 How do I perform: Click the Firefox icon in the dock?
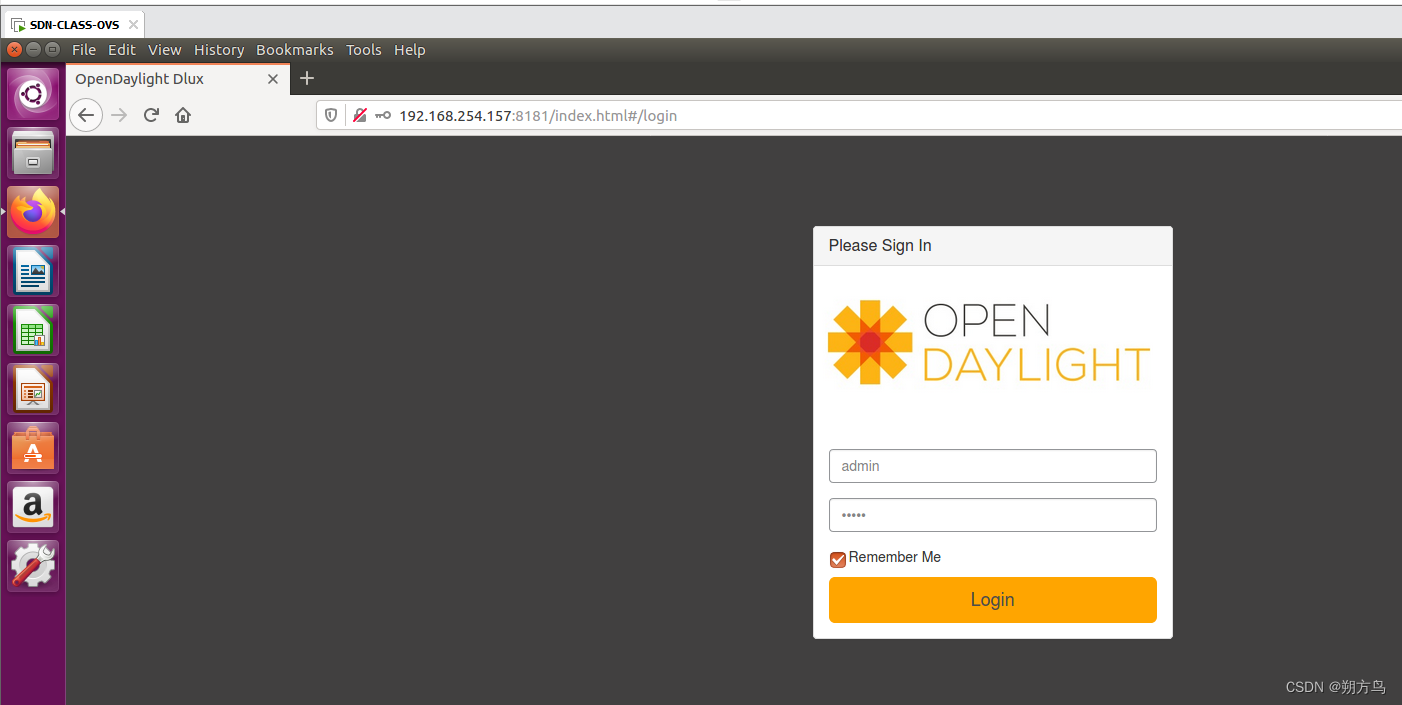pyautogui.click(x=33, y=212)
